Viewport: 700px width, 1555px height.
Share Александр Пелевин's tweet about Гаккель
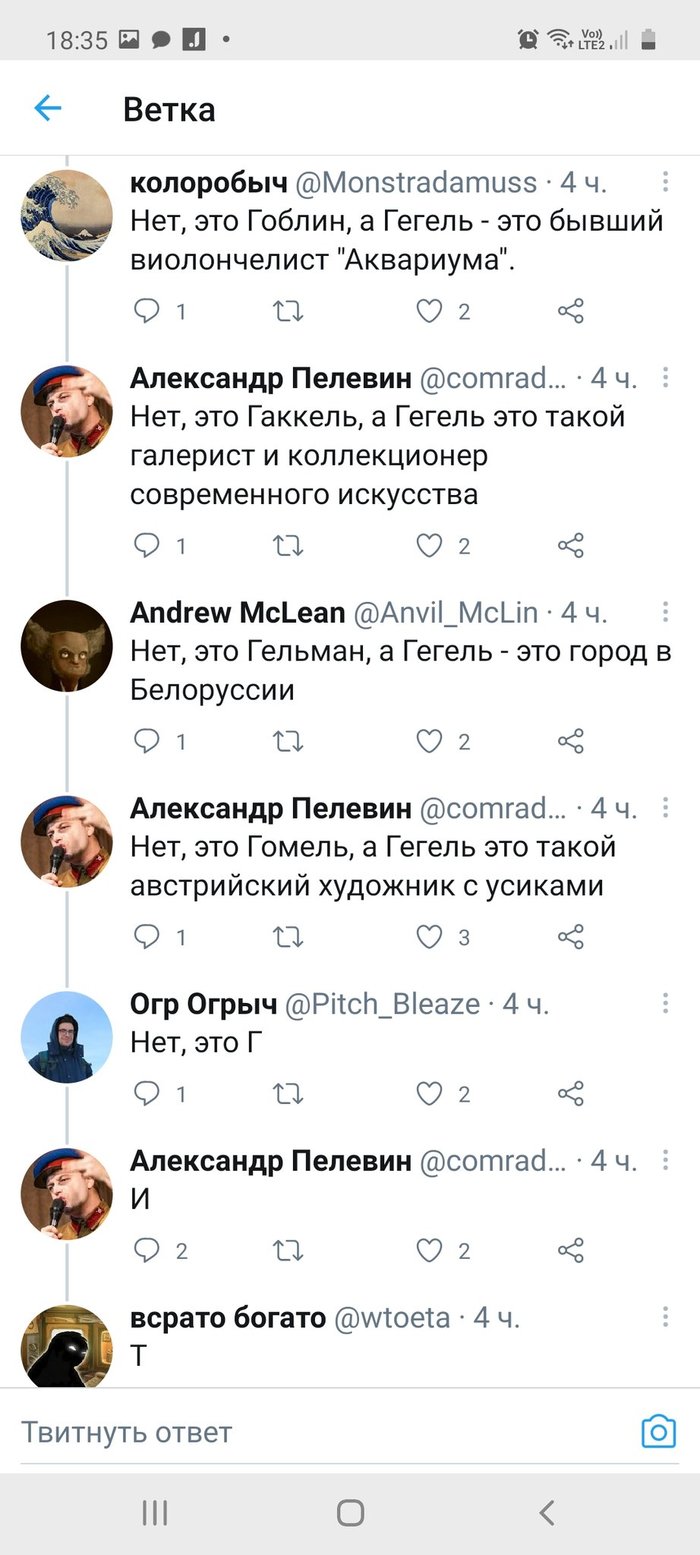pyautogui.click(x=571, y=546)
